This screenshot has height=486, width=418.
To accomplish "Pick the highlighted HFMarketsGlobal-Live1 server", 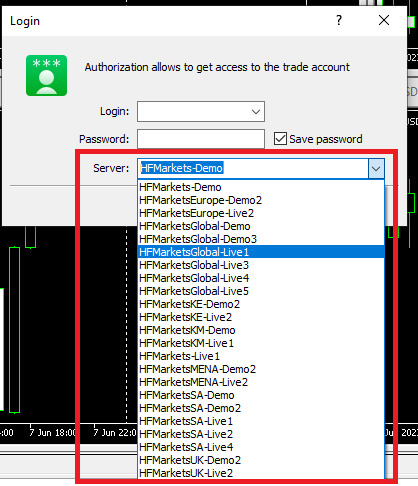I will point(261,252).
